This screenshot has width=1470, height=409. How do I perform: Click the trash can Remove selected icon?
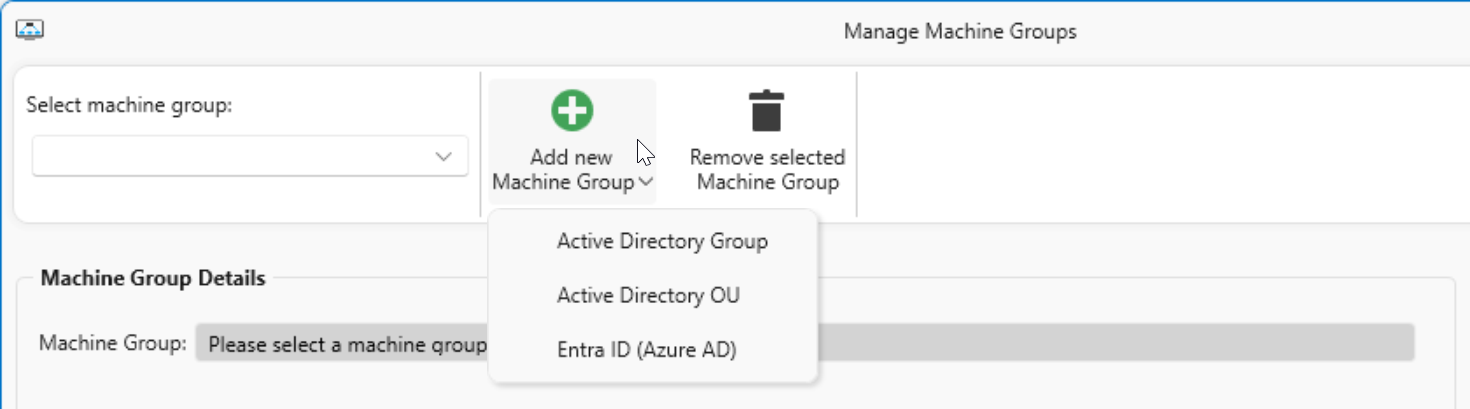tap(767, 110)
